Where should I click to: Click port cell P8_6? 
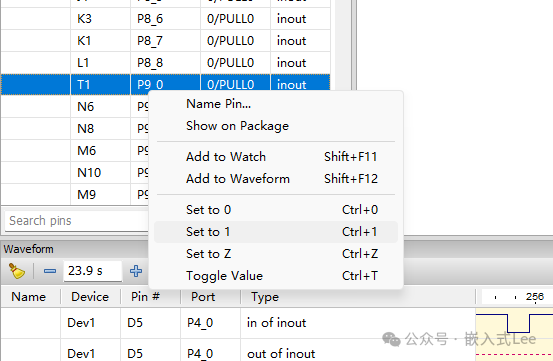[x=165, y=19]
